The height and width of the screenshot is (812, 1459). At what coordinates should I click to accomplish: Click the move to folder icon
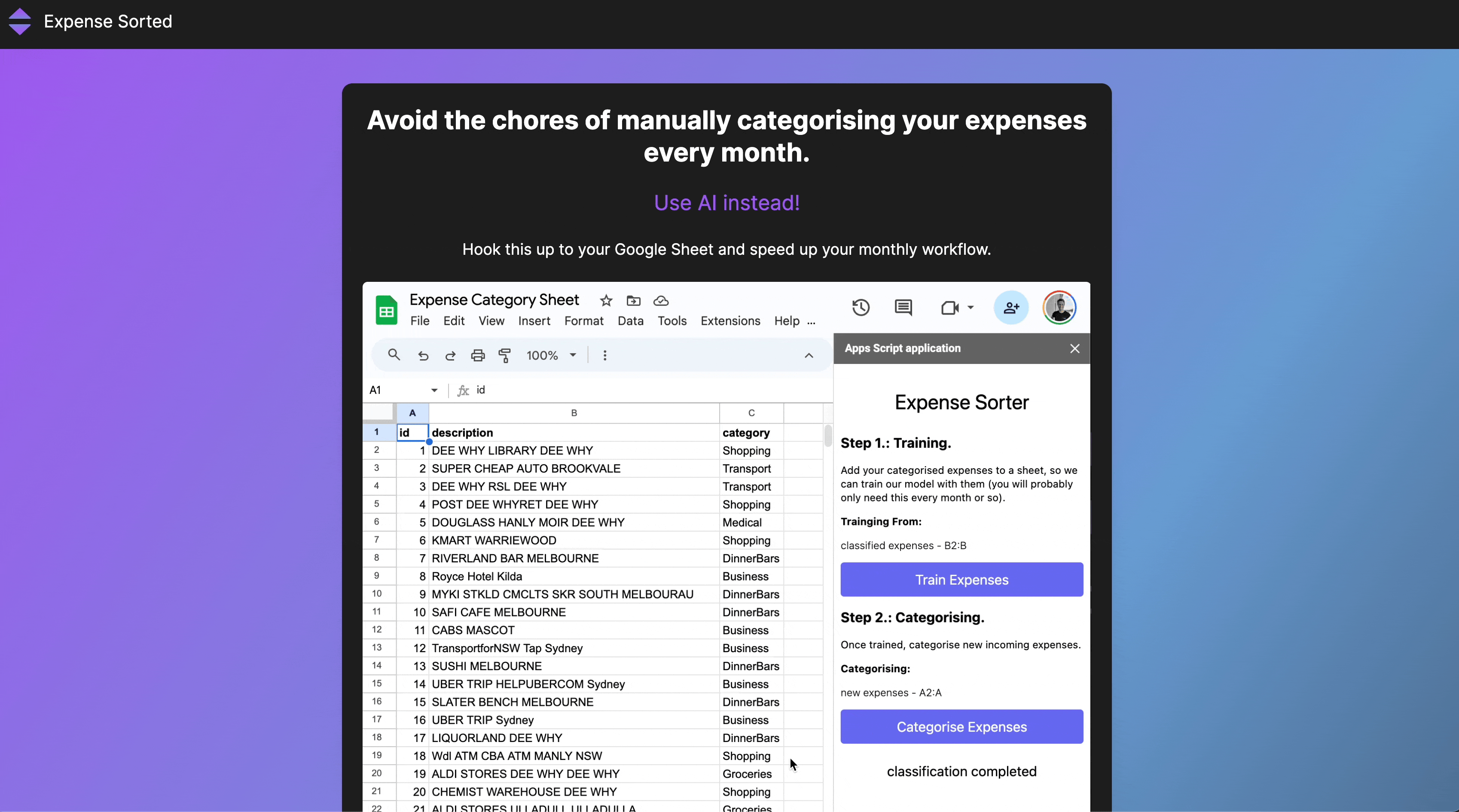633,301
